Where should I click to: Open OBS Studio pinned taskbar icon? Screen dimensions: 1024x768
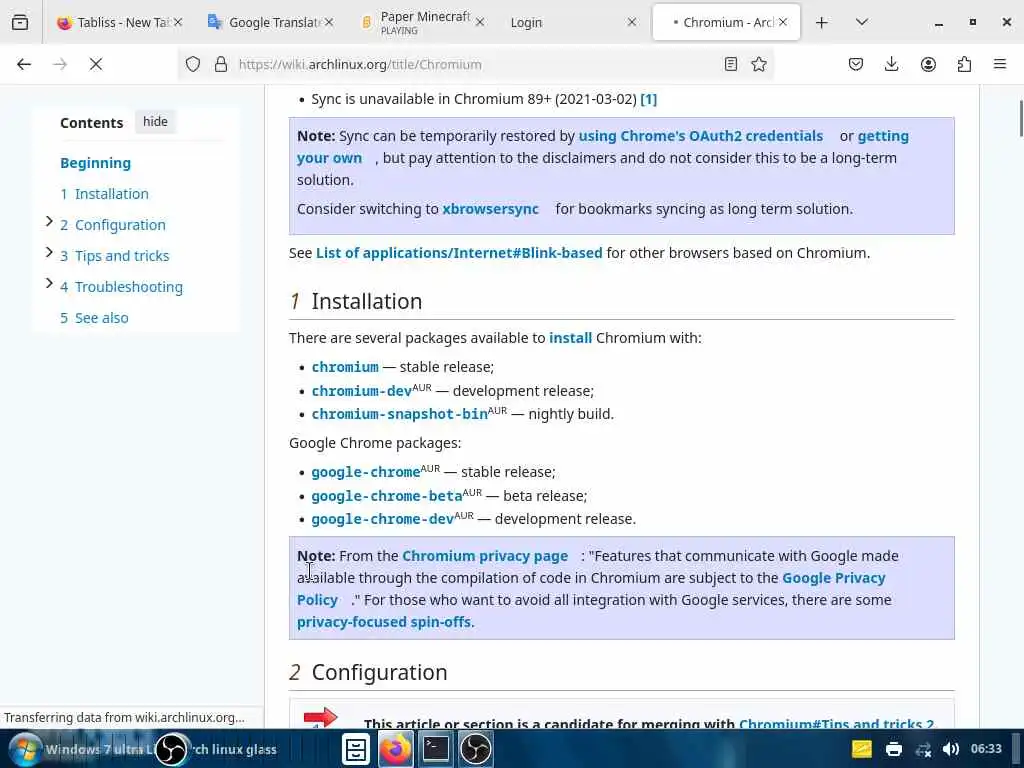(475, 749)
